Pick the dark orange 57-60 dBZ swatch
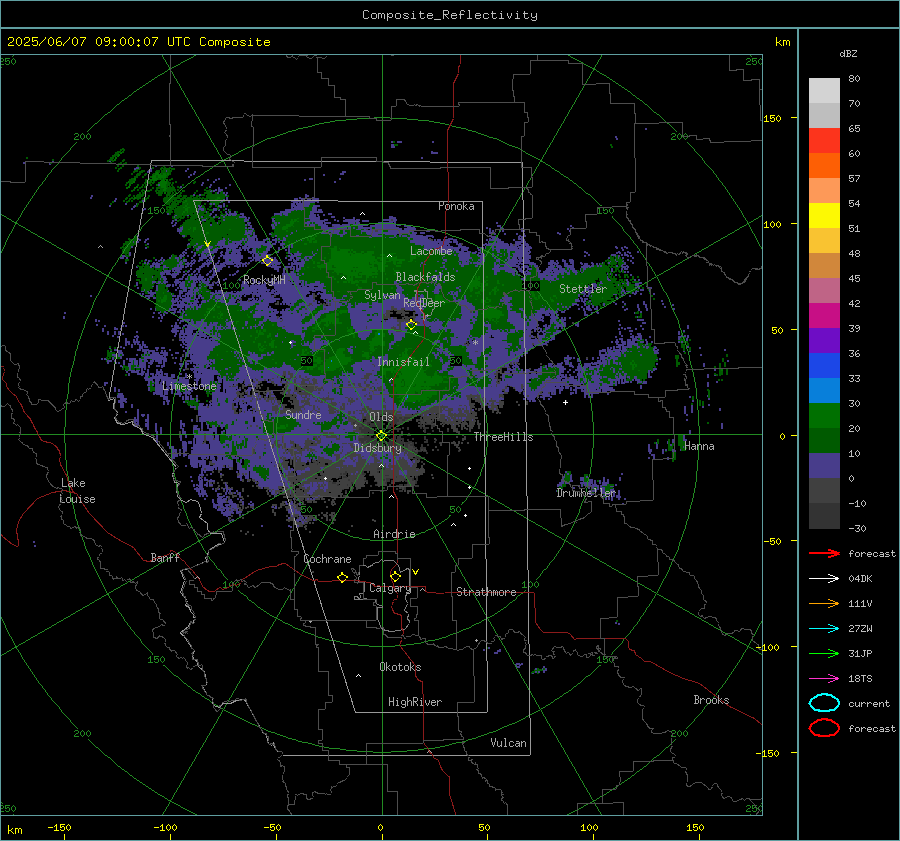This screenshot has width=900, height=841. [x=824, y=166]
